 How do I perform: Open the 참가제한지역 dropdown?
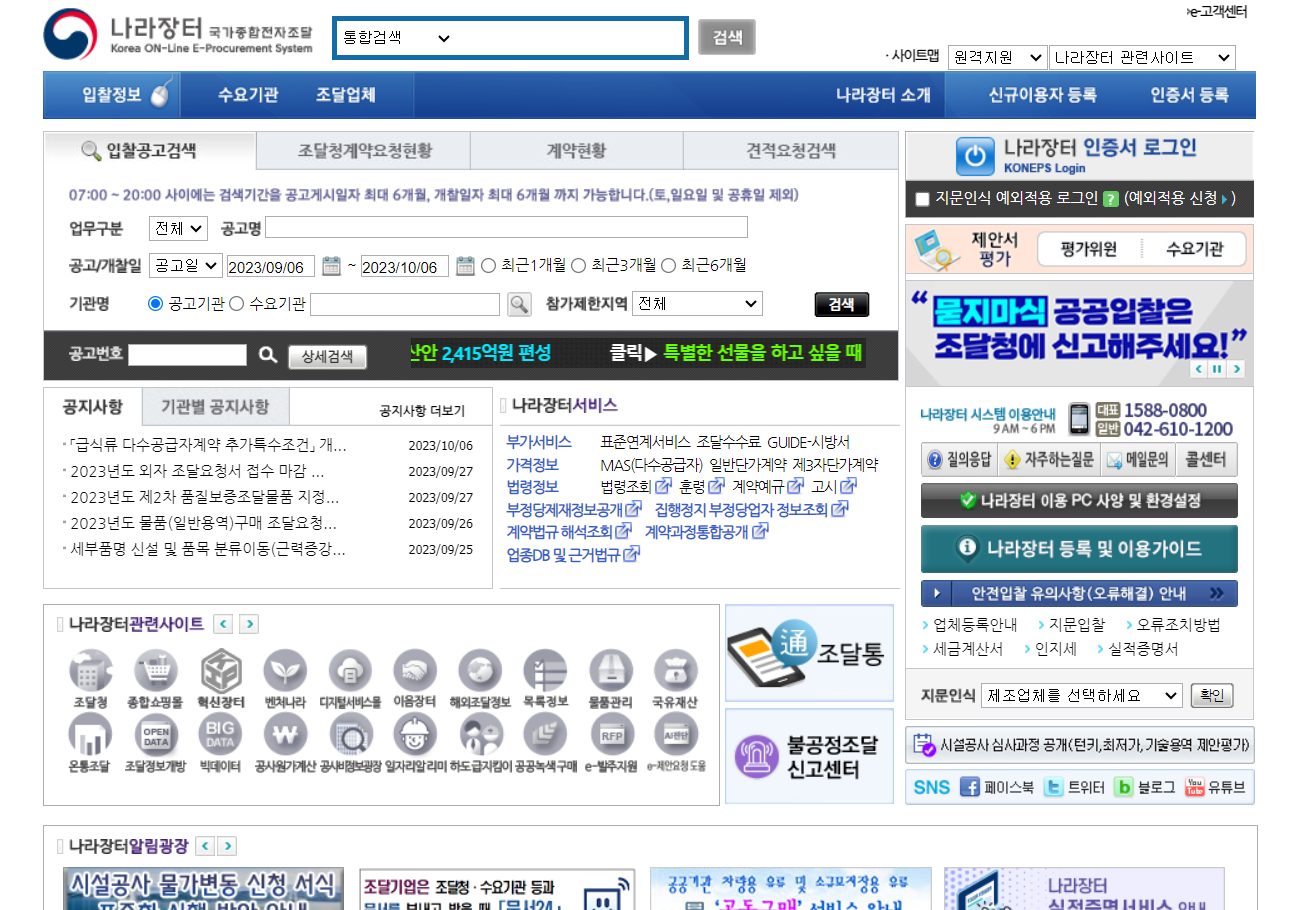click(698, 304)
